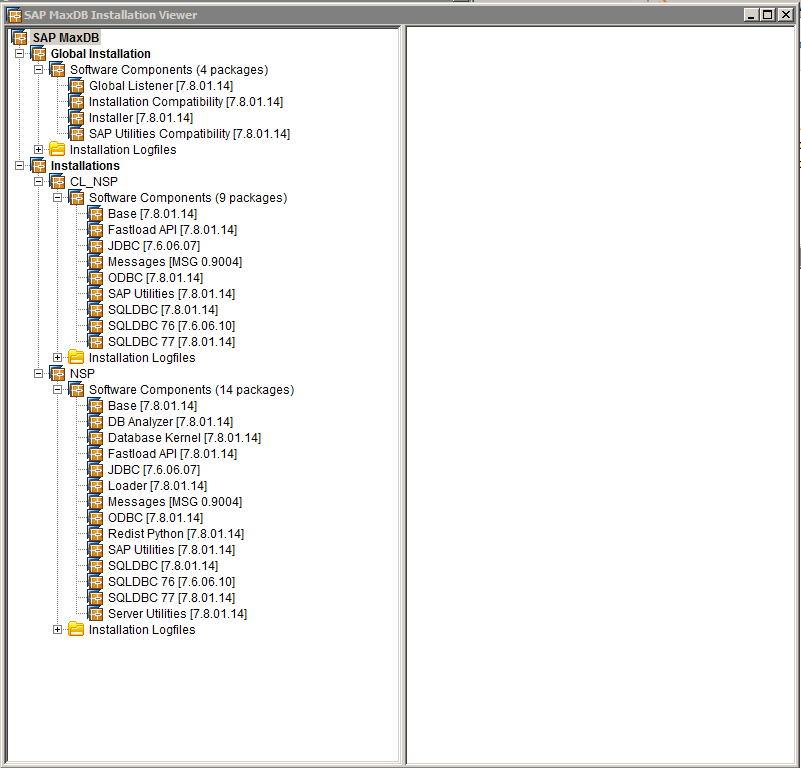The width and height of the screenshot is (801, 768).
Task: Select Installer [7.8.01.14] entry
Action: tap(141, 118)
